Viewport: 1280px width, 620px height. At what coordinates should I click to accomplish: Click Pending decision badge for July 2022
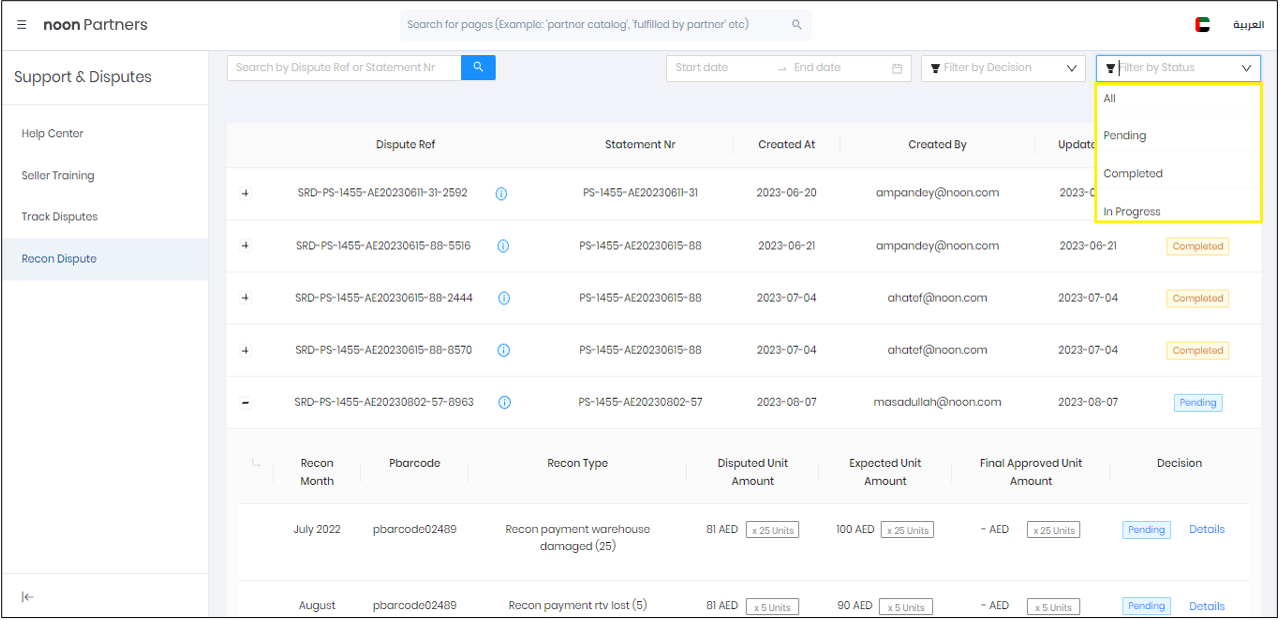[1147, 530]
